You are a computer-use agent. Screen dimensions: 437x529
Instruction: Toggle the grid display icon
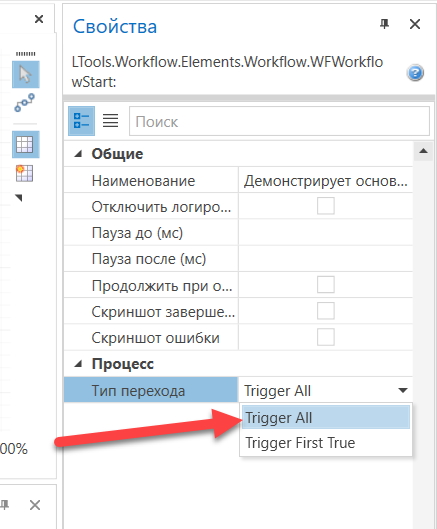tap(26, 144)
